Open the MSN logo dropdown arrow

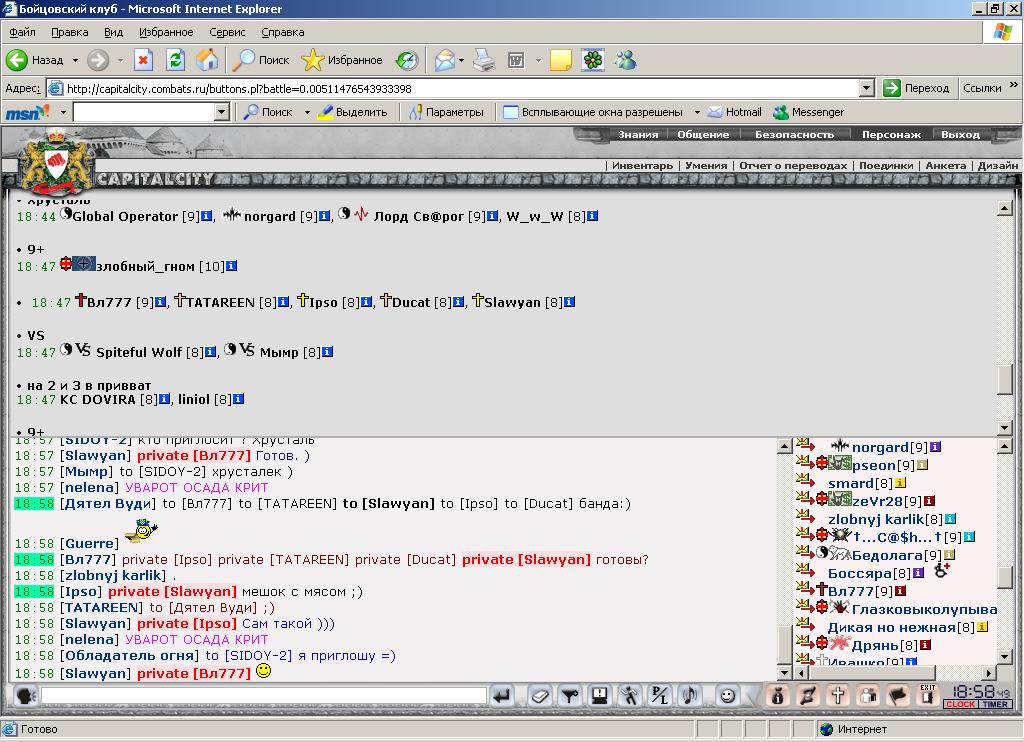(x=63, y=112)
